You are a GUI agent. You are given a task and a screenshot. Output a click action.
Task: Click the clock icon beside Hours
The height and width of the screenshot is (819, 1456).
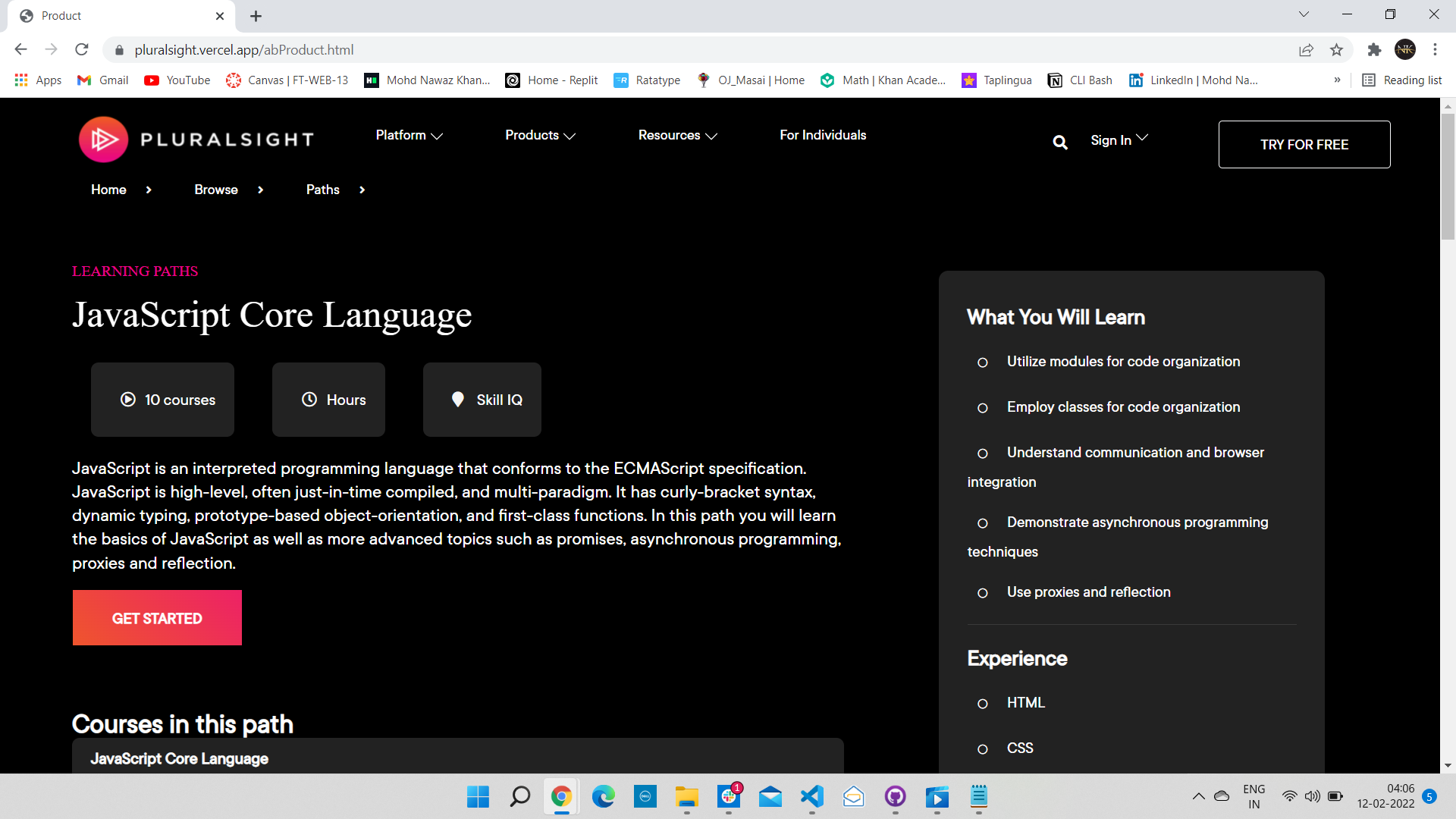click(309, 400)
